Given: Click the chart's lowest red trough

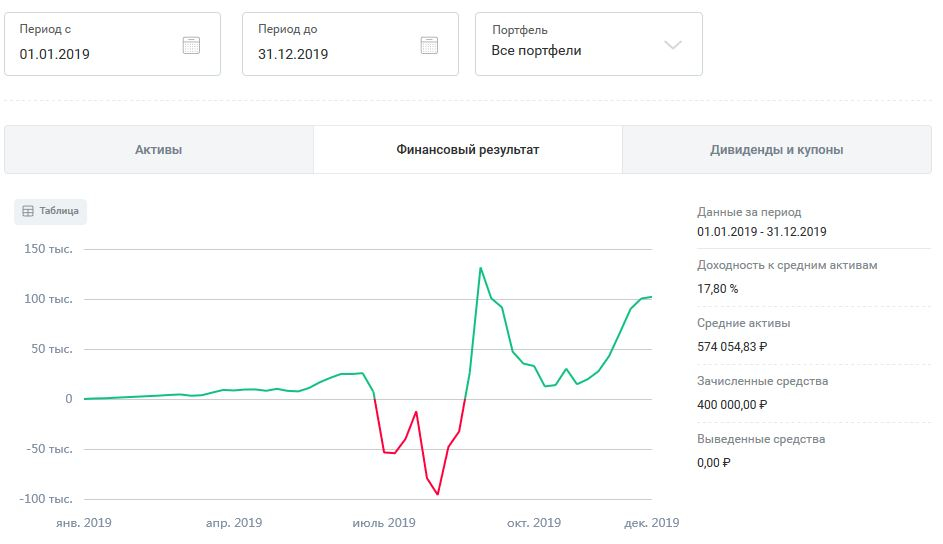Looking at the screenshot, I should [x=437, y=494].
